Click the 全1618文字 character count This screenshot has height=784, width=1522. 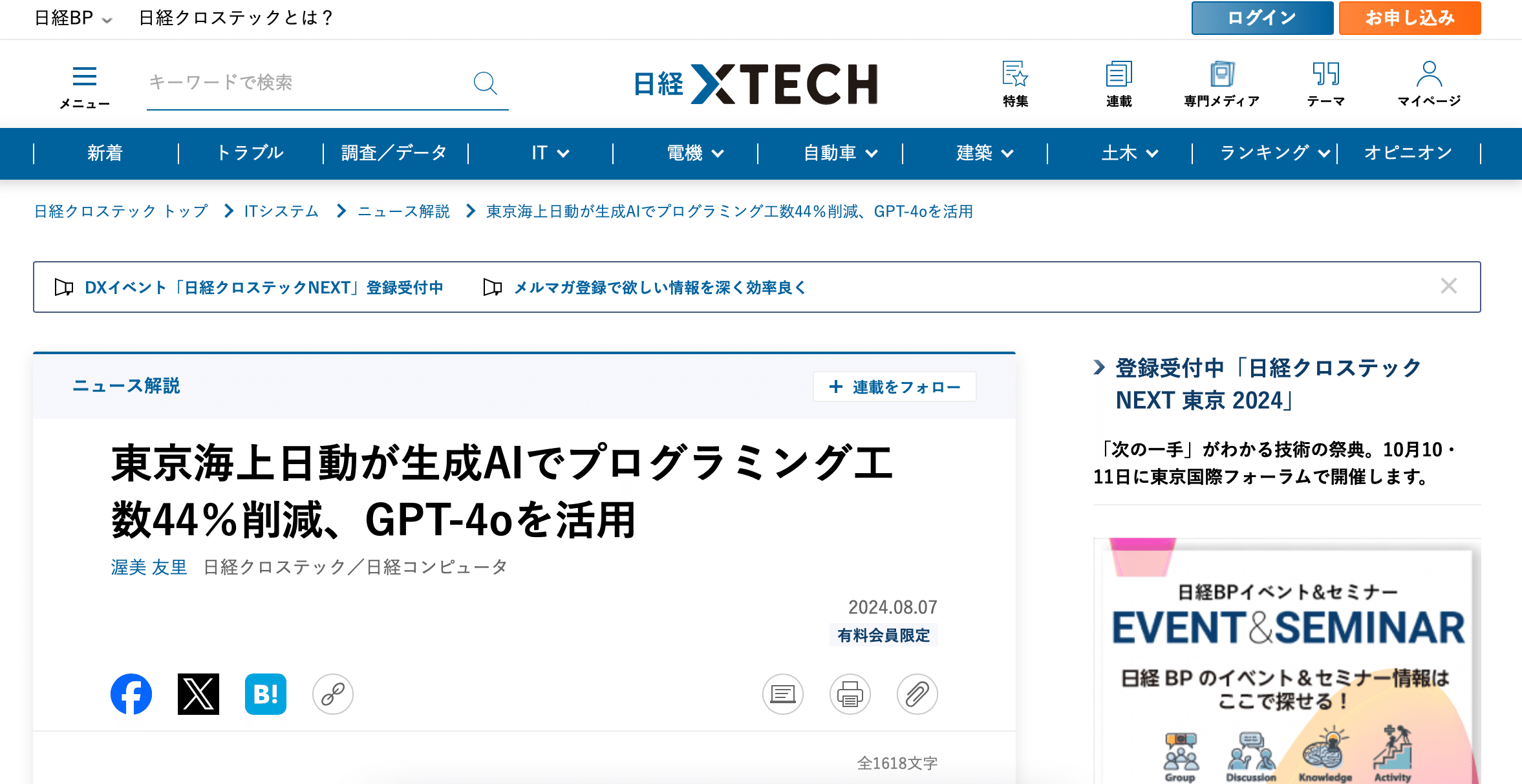click(x=897, y=763)
